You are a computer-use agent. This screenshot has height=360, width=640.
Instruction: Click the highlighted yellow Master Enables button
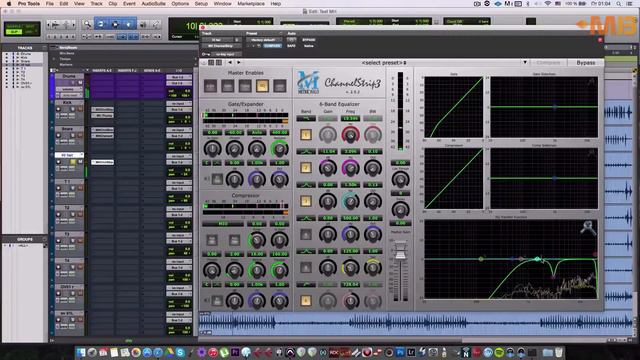pyautogui.click(x=262, y=86)
